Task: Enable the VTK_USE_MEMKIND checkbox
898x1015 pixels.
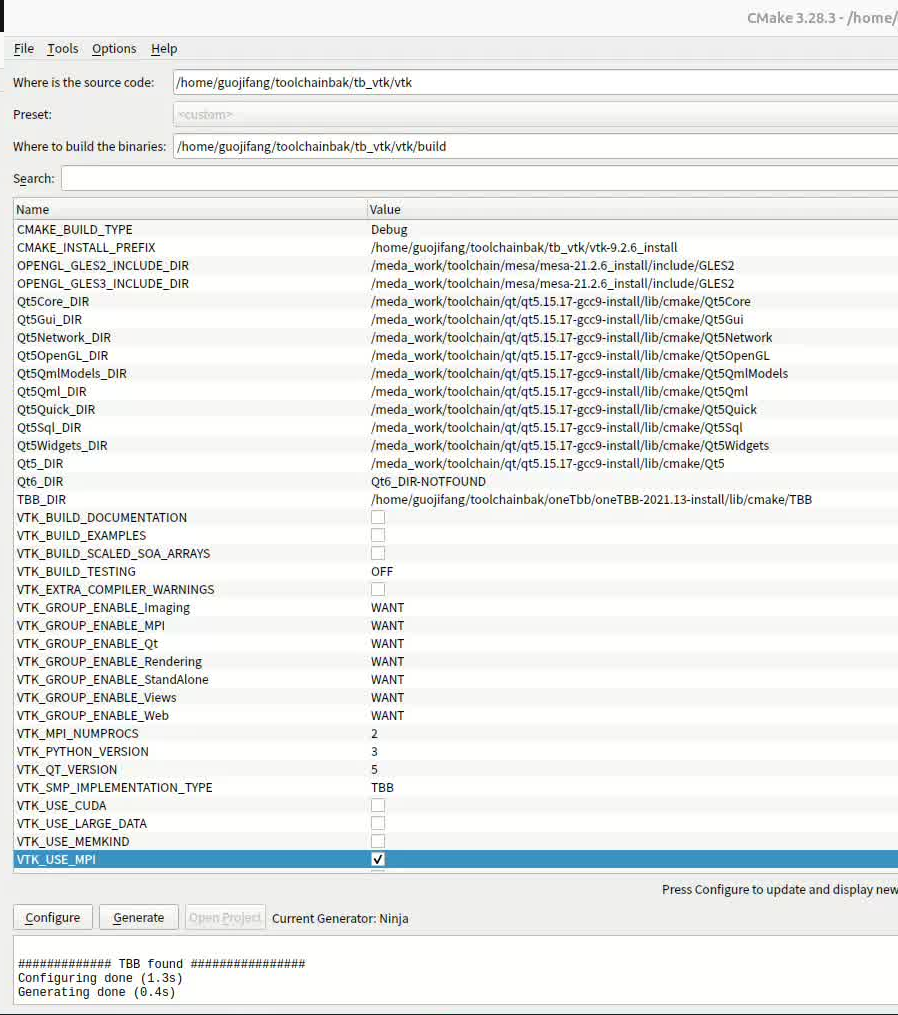Action: [x=377, y=841]
